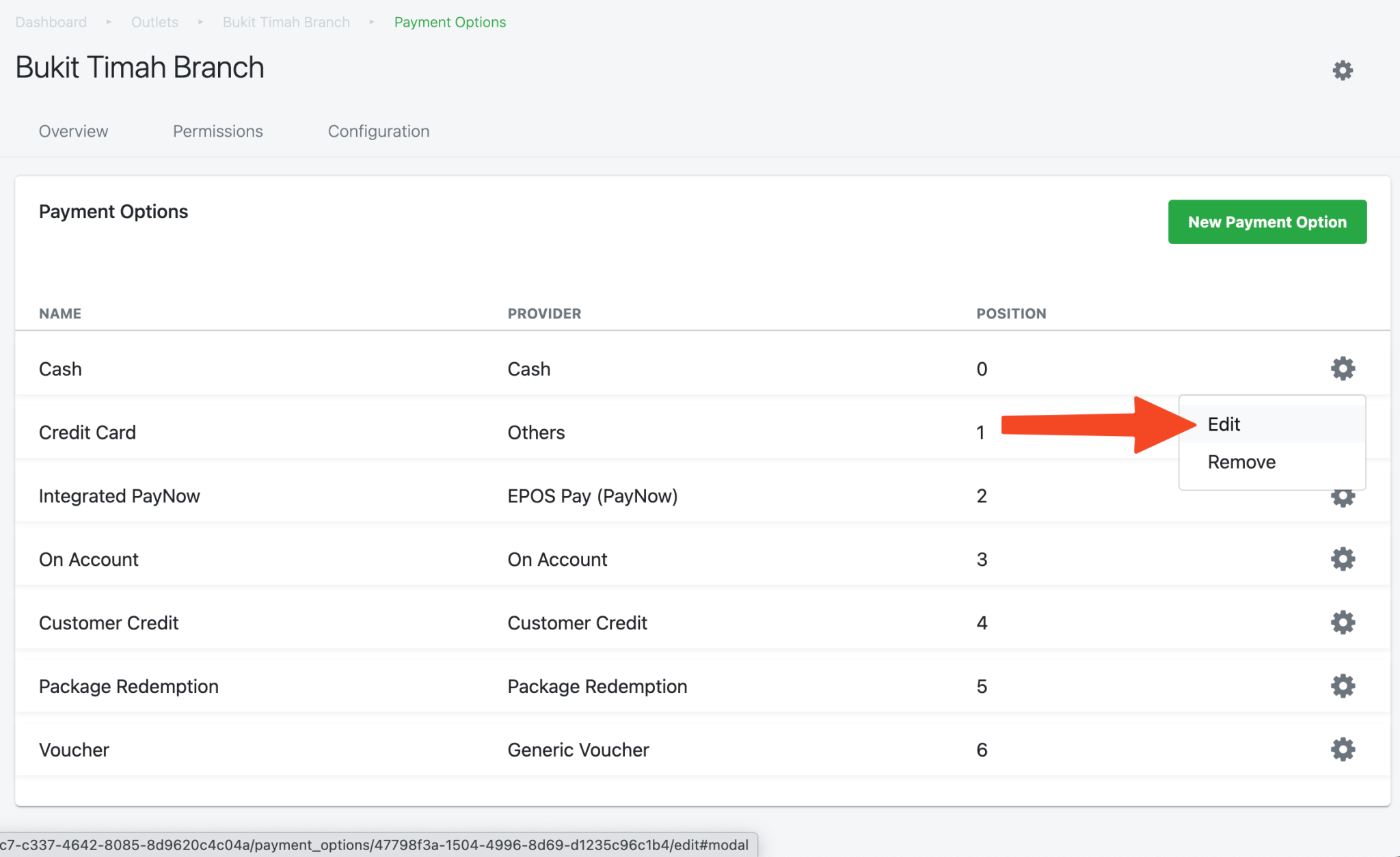Open gear menu for On Account row
The height and width of the screenshot is (857, 1400).
[1343, 559]
